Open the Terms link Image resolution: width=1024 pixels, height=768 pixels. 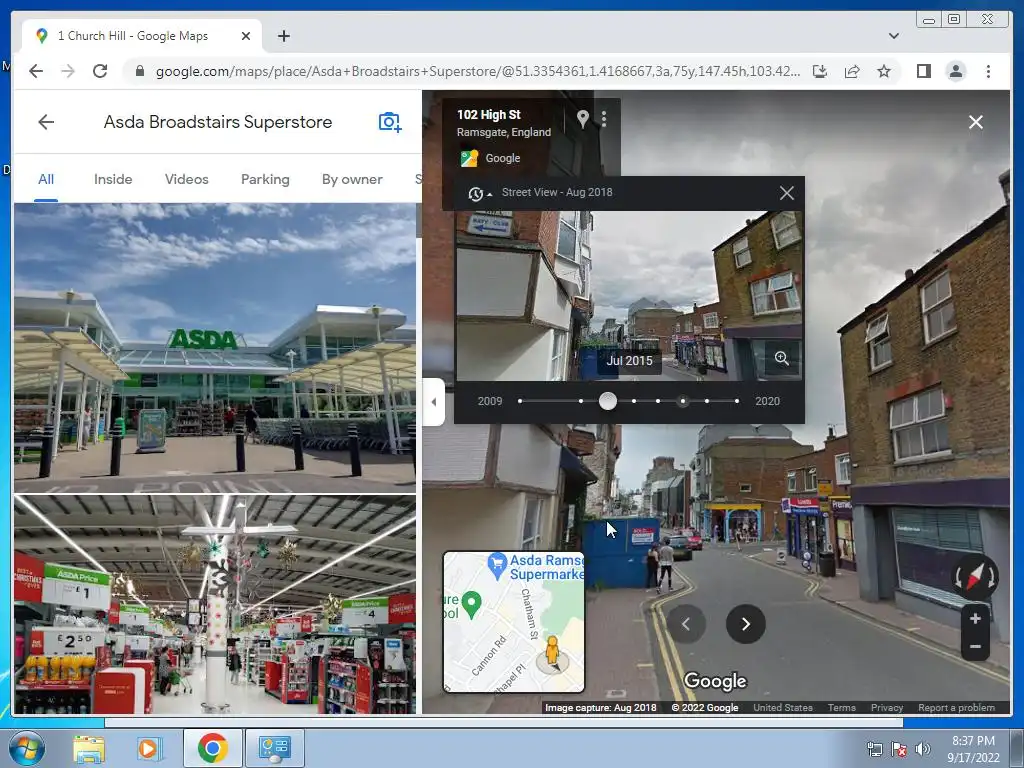coord(842,707)
